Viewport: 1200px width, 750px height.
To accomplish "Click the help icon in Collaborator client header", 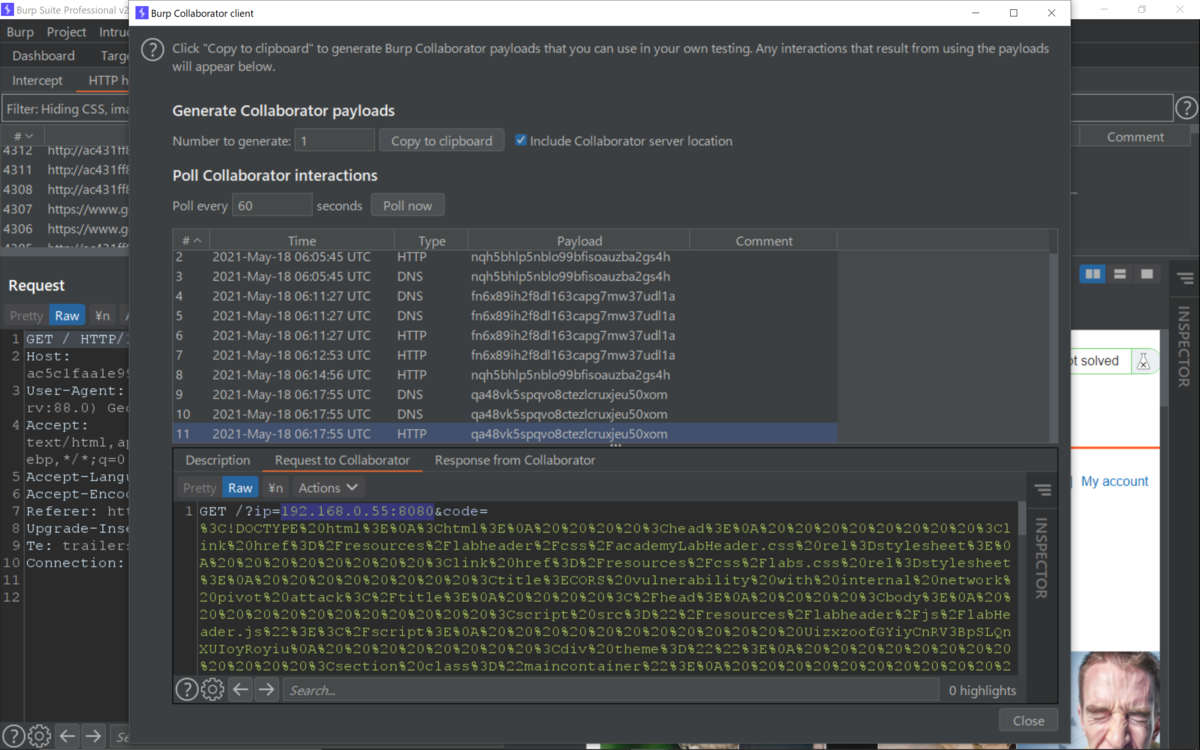I will pyautogui.click(x=152, y=50).
